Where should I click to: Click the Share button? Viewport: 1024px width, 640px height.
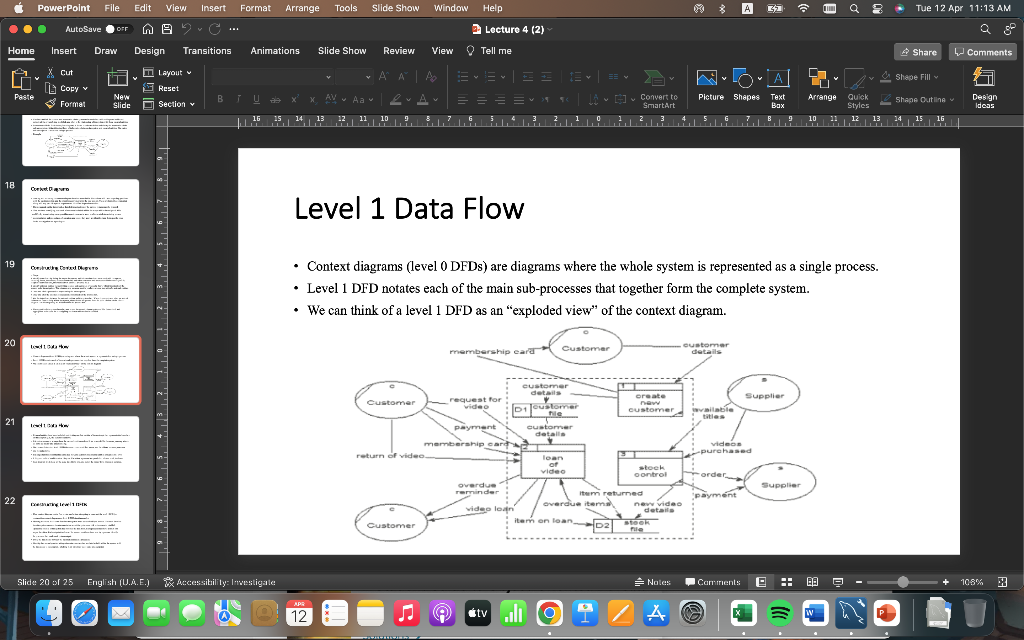coord(916,50)
